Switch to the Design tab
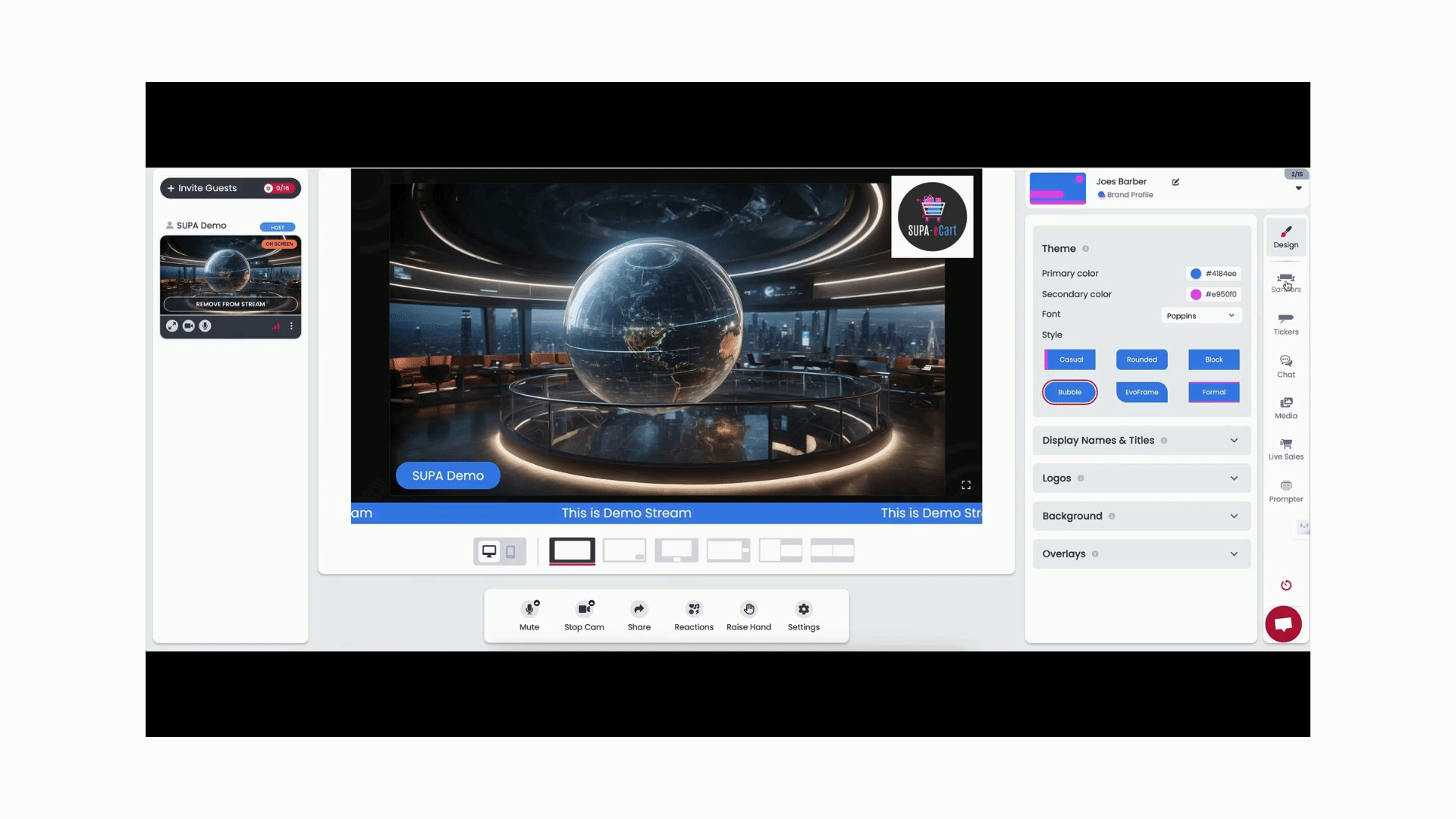 coord(1285,237)
